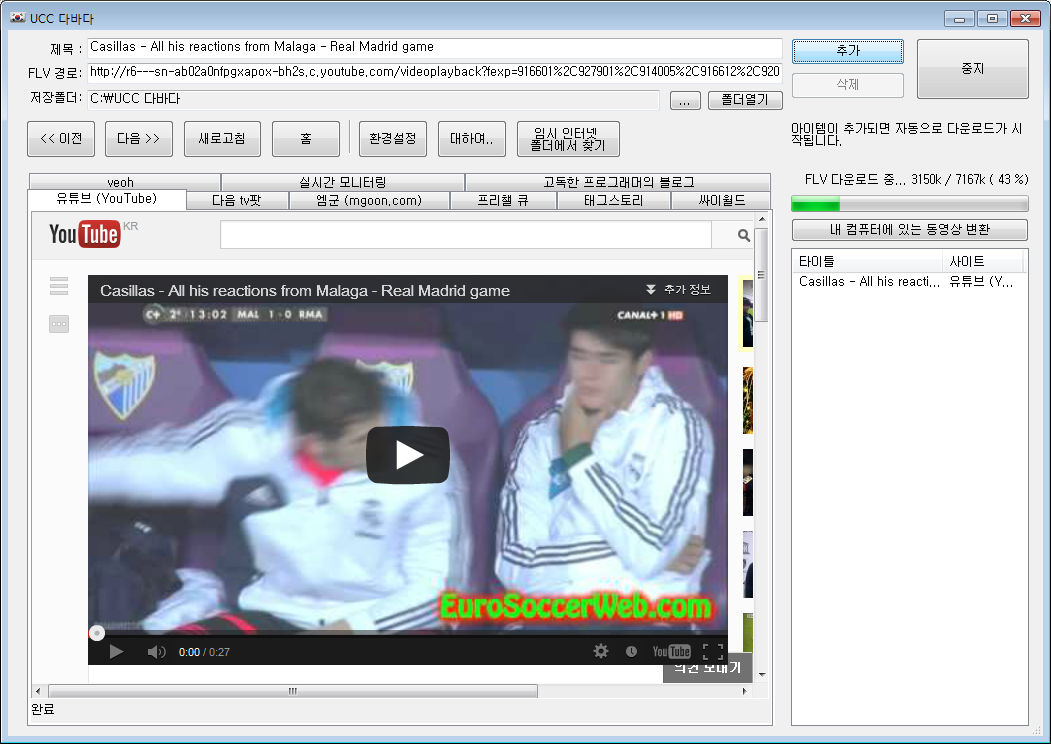Image resolution: width=1051 pixels, height=744 pixels.
Task: Click the 홈 home button
Action: 306,139
